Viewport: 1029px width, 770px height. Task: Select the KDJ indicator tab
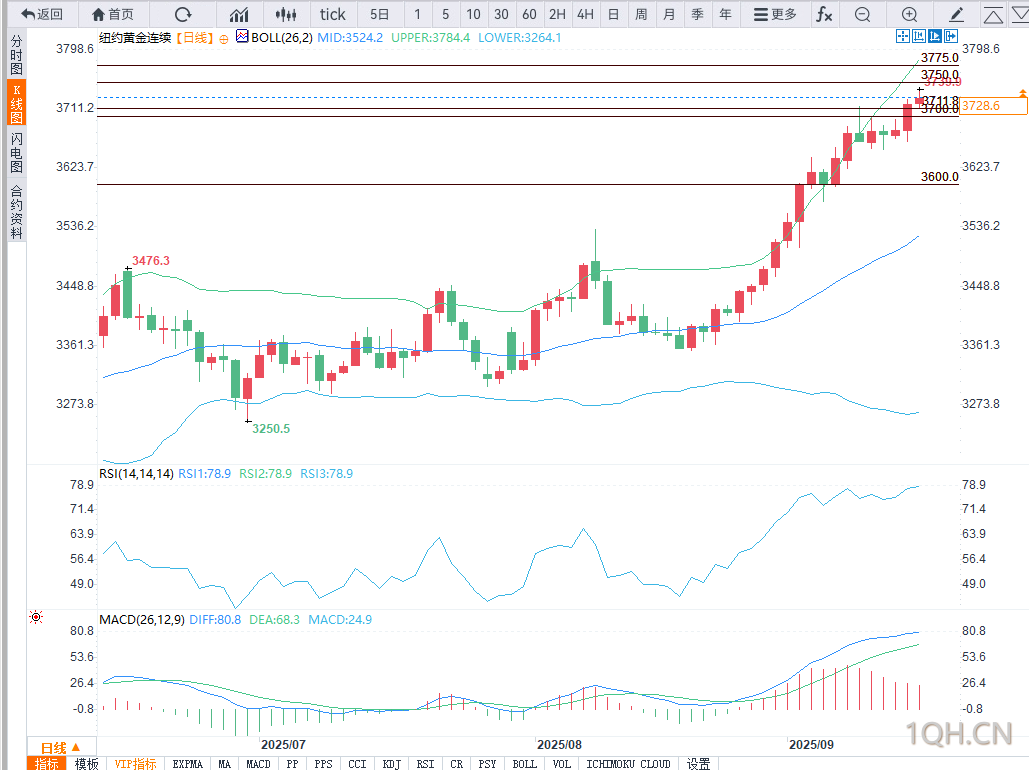point(391,764)
